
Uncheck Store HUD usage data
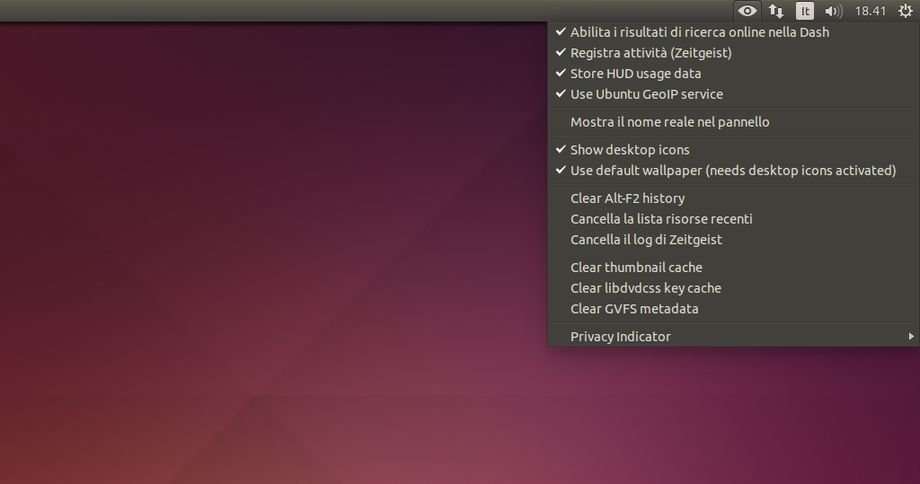(x=635, y=74)
